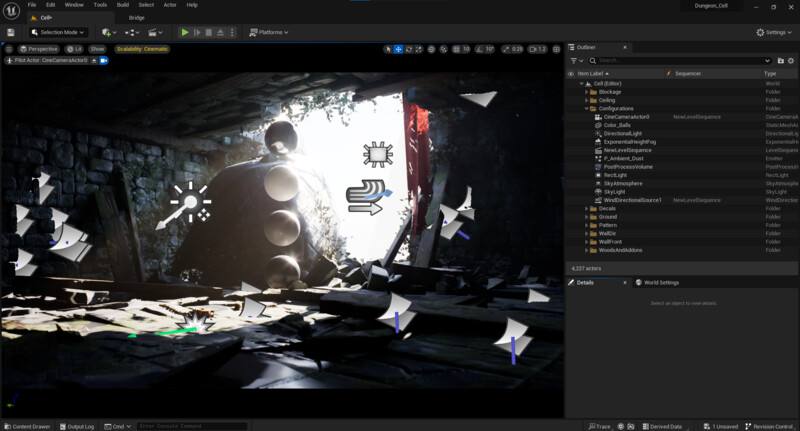Open the Outliner filter options

(x=577, y=61)
